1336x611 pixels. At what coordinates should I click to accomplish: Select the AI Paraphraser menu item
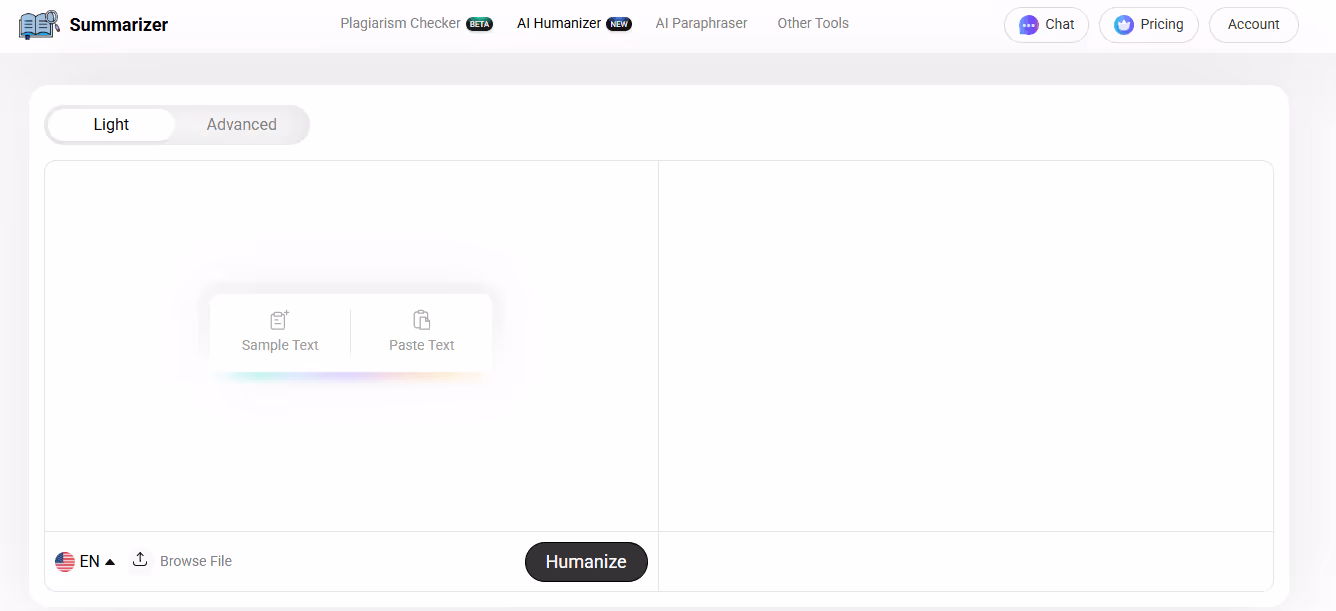click(x=701, y=23)
